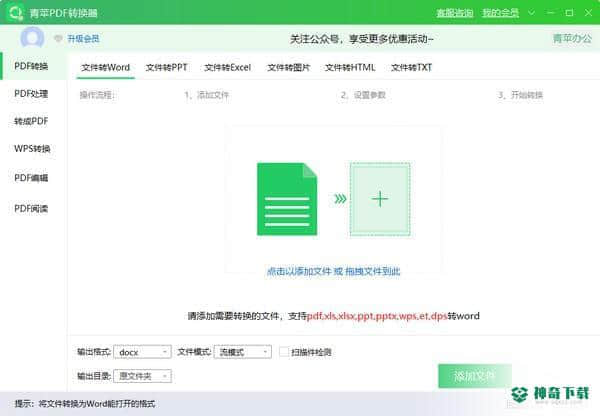600x416 pixels.
Task: Select PDF转换 in sidebar
Action: point(33,66)
